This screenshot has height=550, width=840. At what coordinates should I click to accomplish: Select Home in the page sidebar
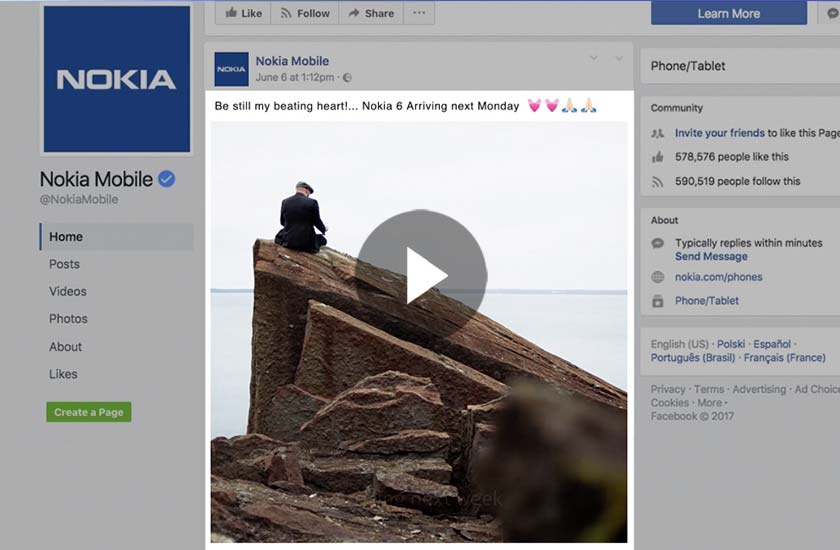click(x=116, y=237)
